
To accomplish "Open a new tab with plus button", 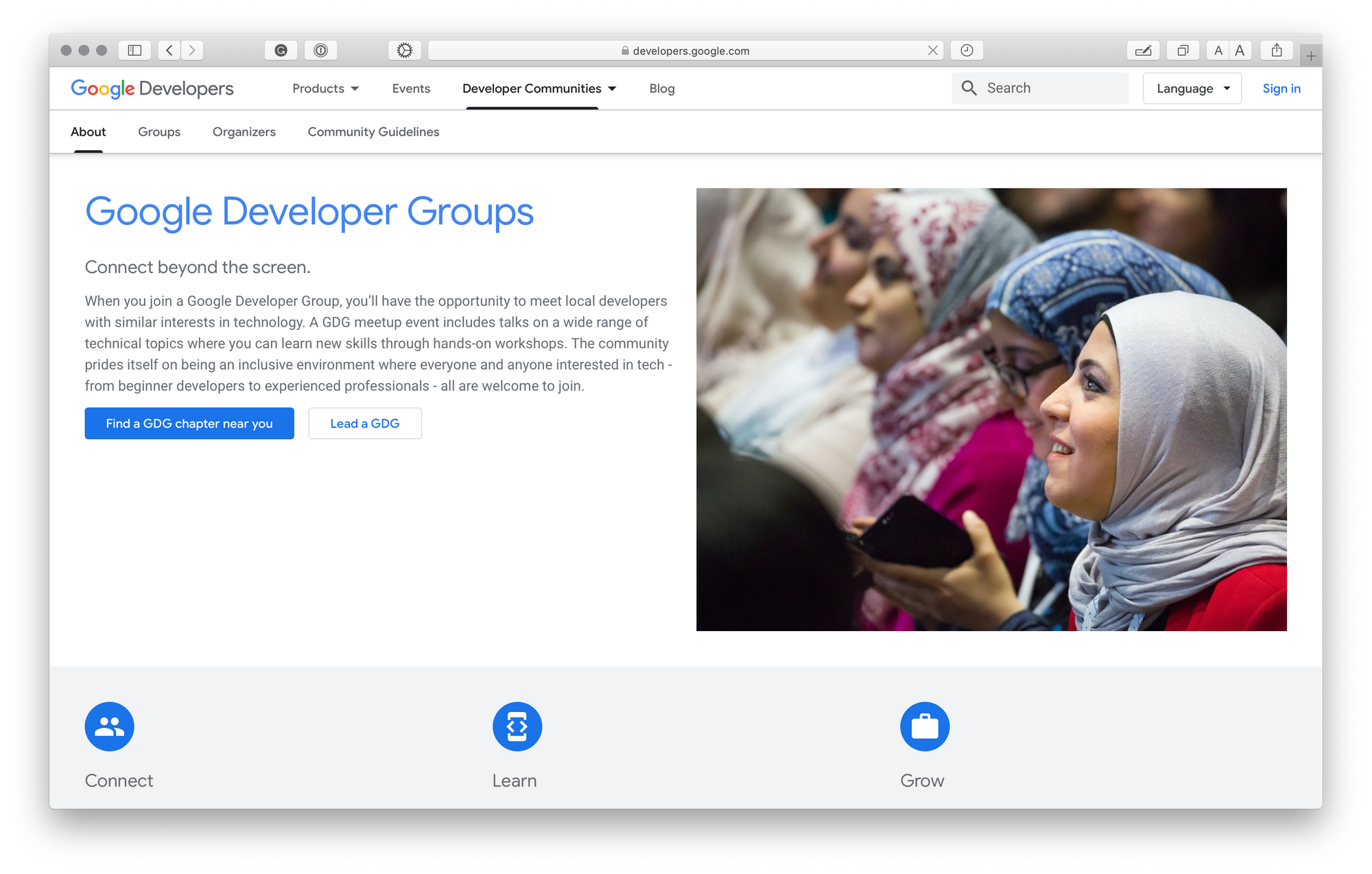I will point(1311,56).
